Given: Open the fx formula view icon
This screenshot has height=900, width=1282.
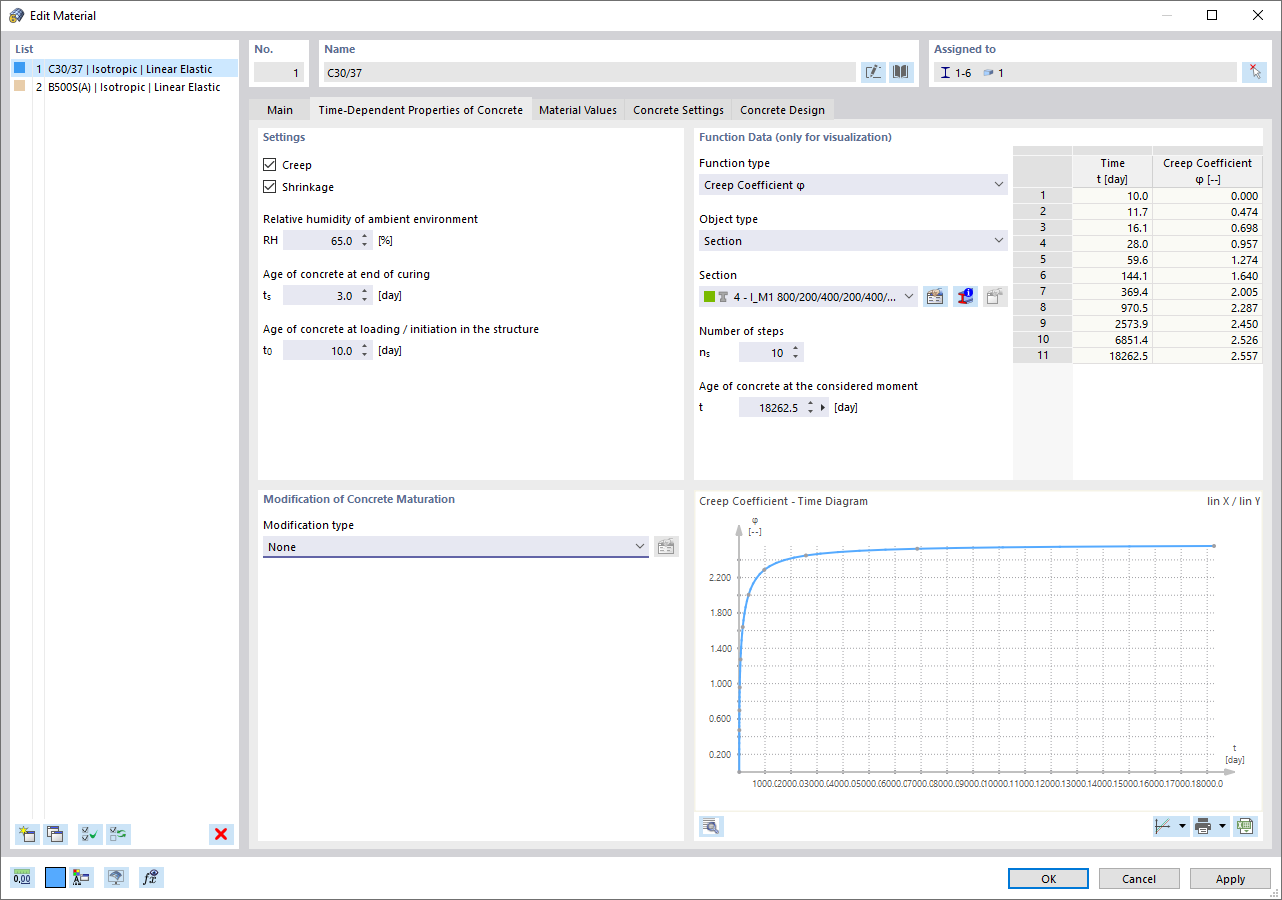Looking at the screenshot, I should [151, 877].
